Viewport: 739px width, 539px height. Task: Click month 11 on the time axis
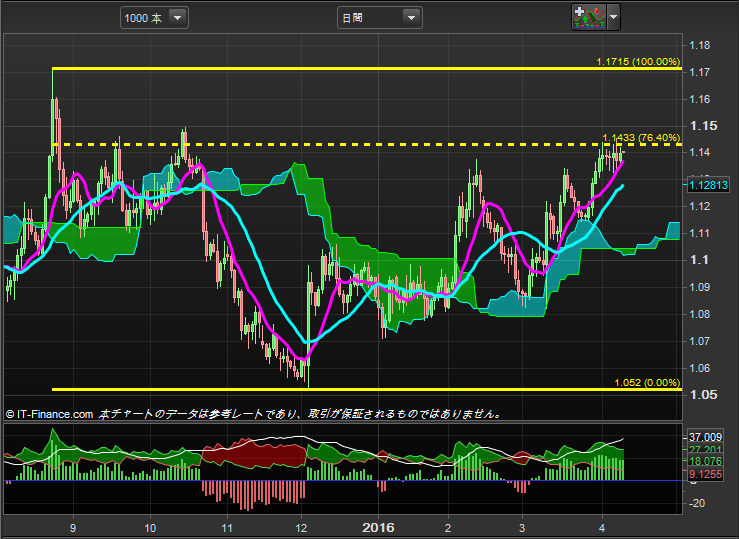coord(227,528)
